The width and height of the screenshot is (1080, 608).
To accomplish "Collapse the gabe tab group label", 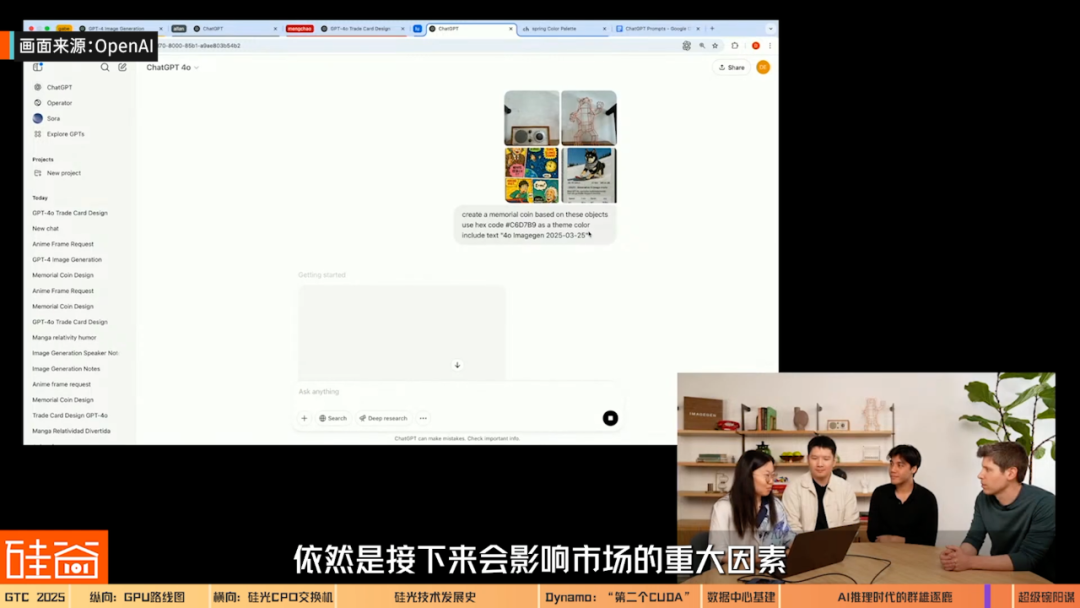I will 64,29.
